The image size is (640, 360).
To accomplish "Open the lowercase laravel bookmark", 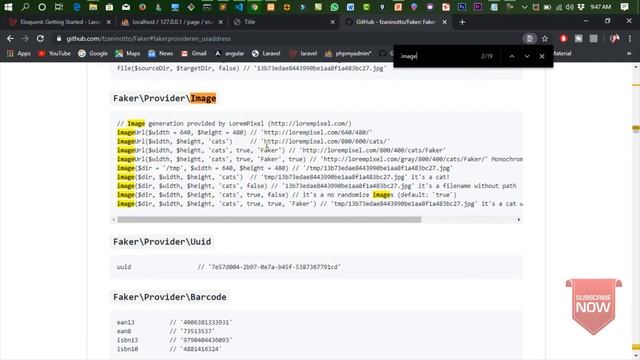I will (x=303, y=53).
